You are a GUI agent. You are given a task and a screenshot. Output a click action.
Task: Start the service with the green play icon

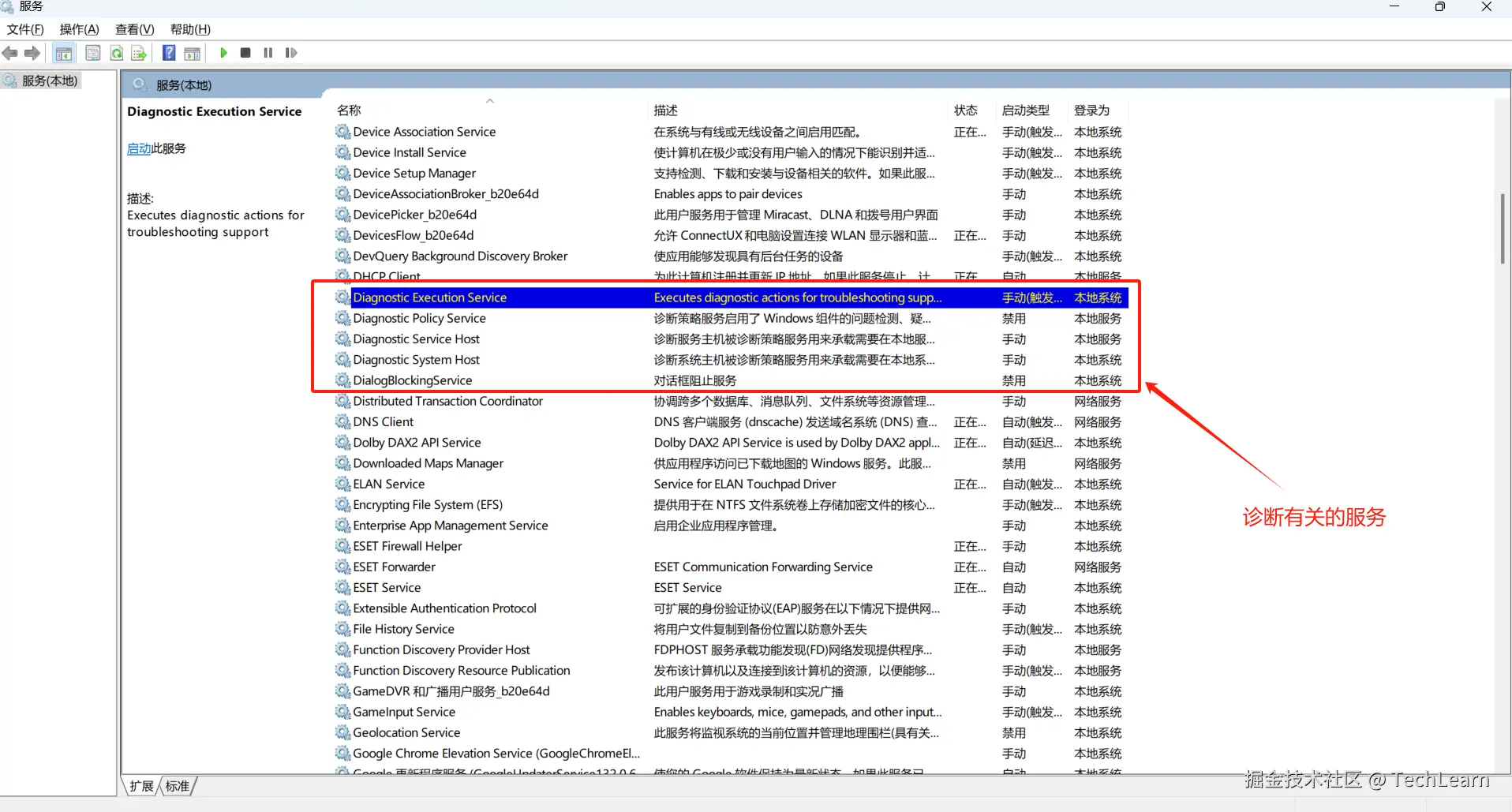coord(223,53)
